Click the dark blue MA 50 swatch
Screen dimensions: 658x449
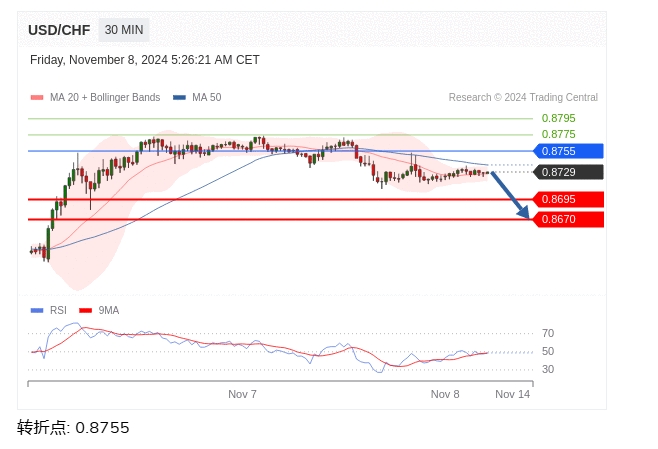pyautogui.click(x=180, y=97)
